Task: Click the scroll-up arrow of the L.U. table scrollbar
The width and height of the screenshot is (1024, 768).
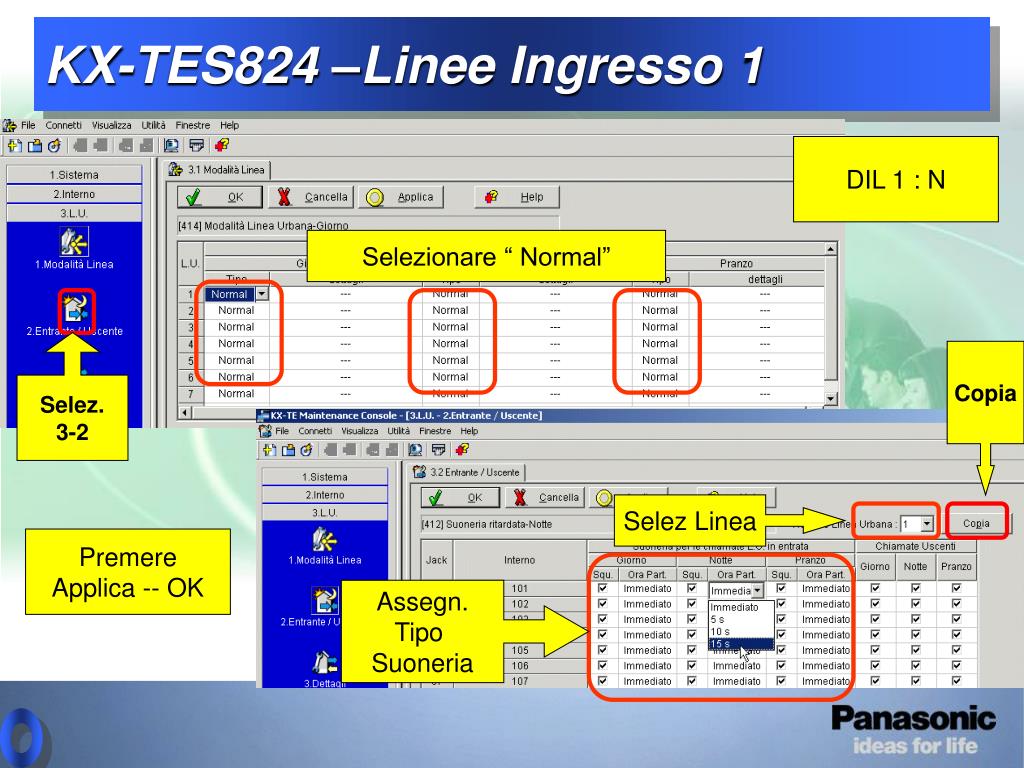Action: 830,249
